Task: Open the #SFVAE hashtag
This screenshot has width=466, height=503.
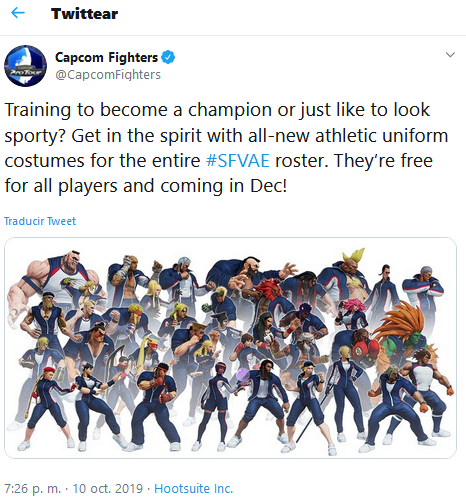Action: coord(238,161)
